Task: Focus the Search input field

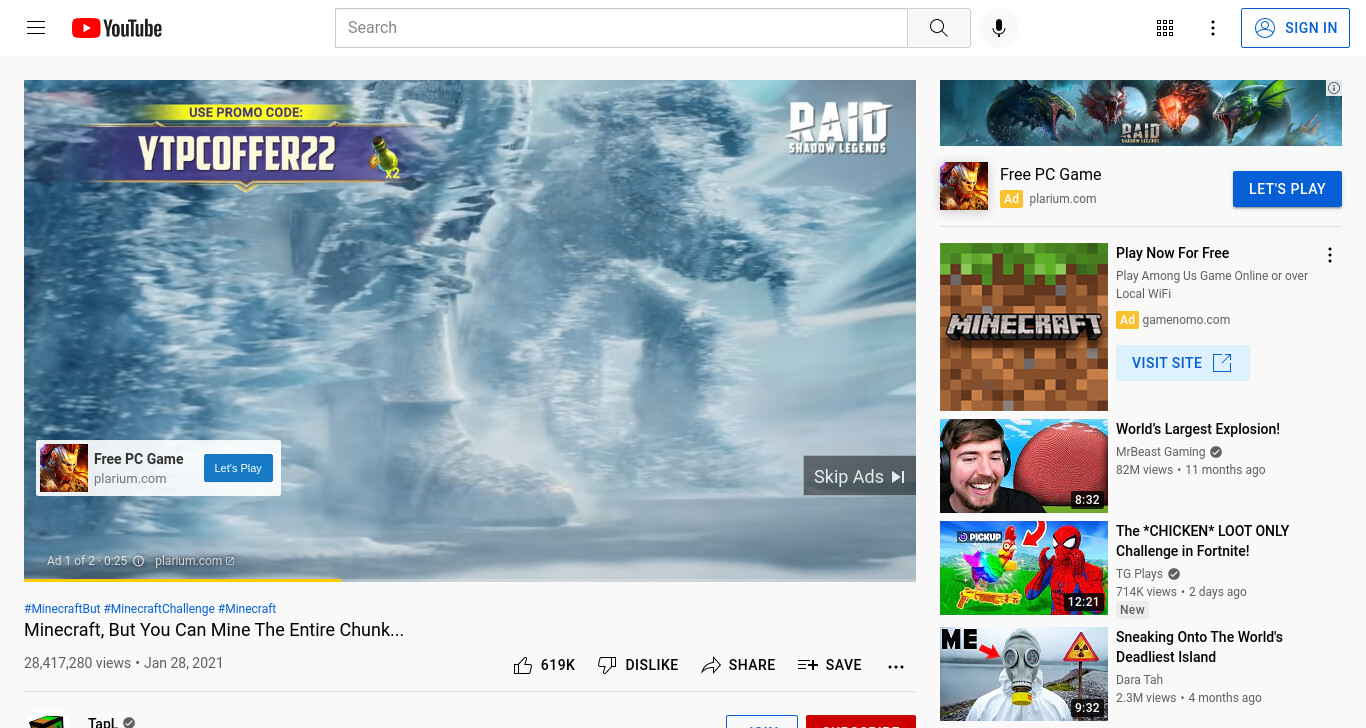Action: tap(621, 28)
